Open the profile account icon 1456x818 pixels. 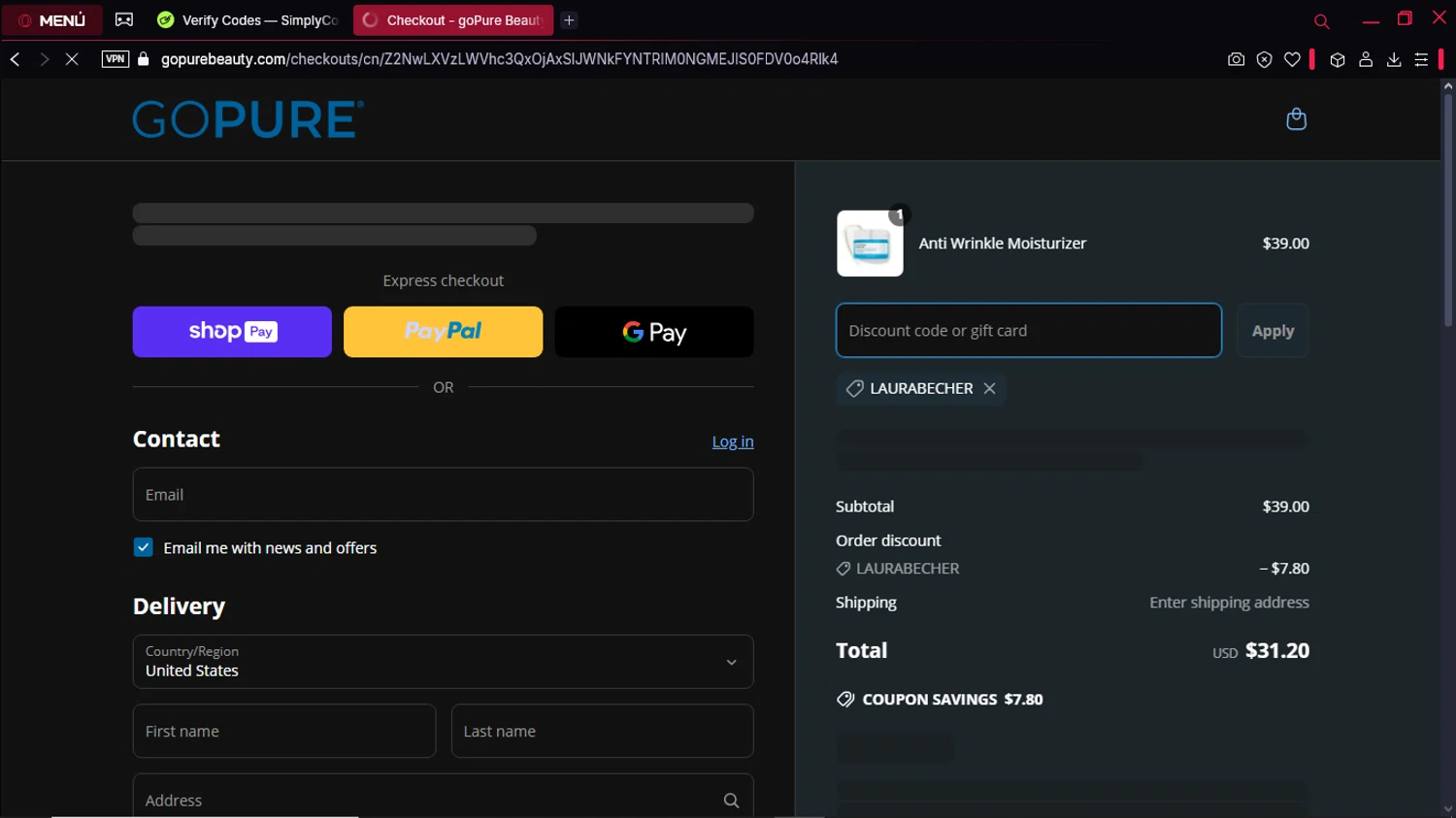[x=1366, y=59]
